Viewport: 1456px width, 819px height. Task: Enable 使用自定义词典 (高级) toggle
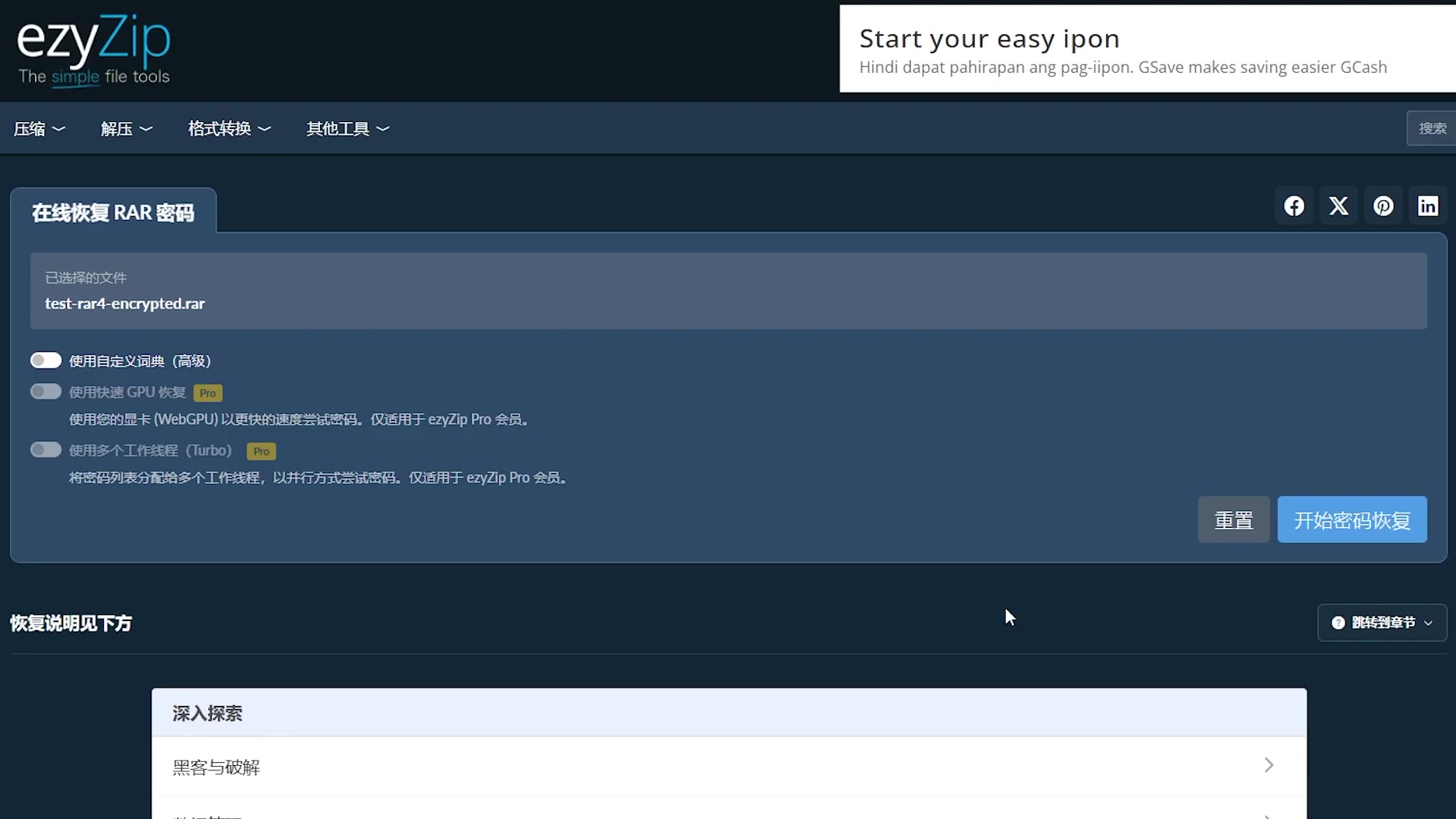point(45,360)
